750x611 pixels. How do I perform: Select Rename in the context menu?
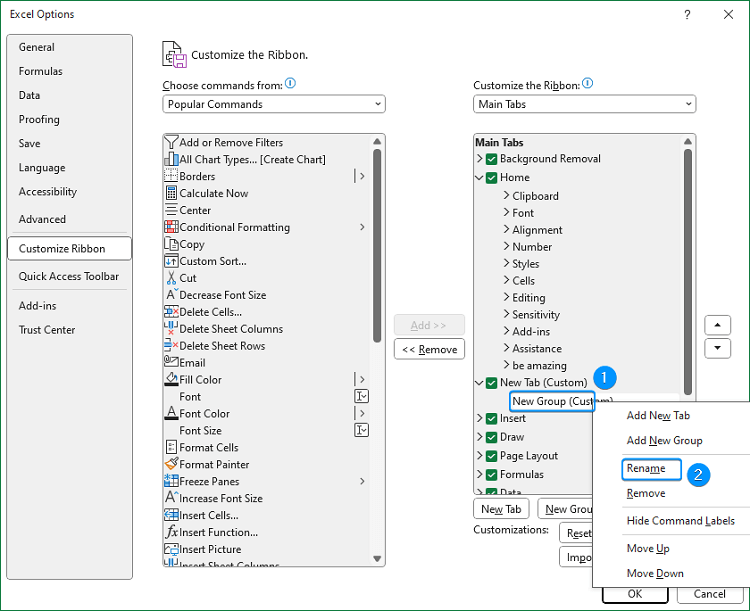tap(646, 468)
